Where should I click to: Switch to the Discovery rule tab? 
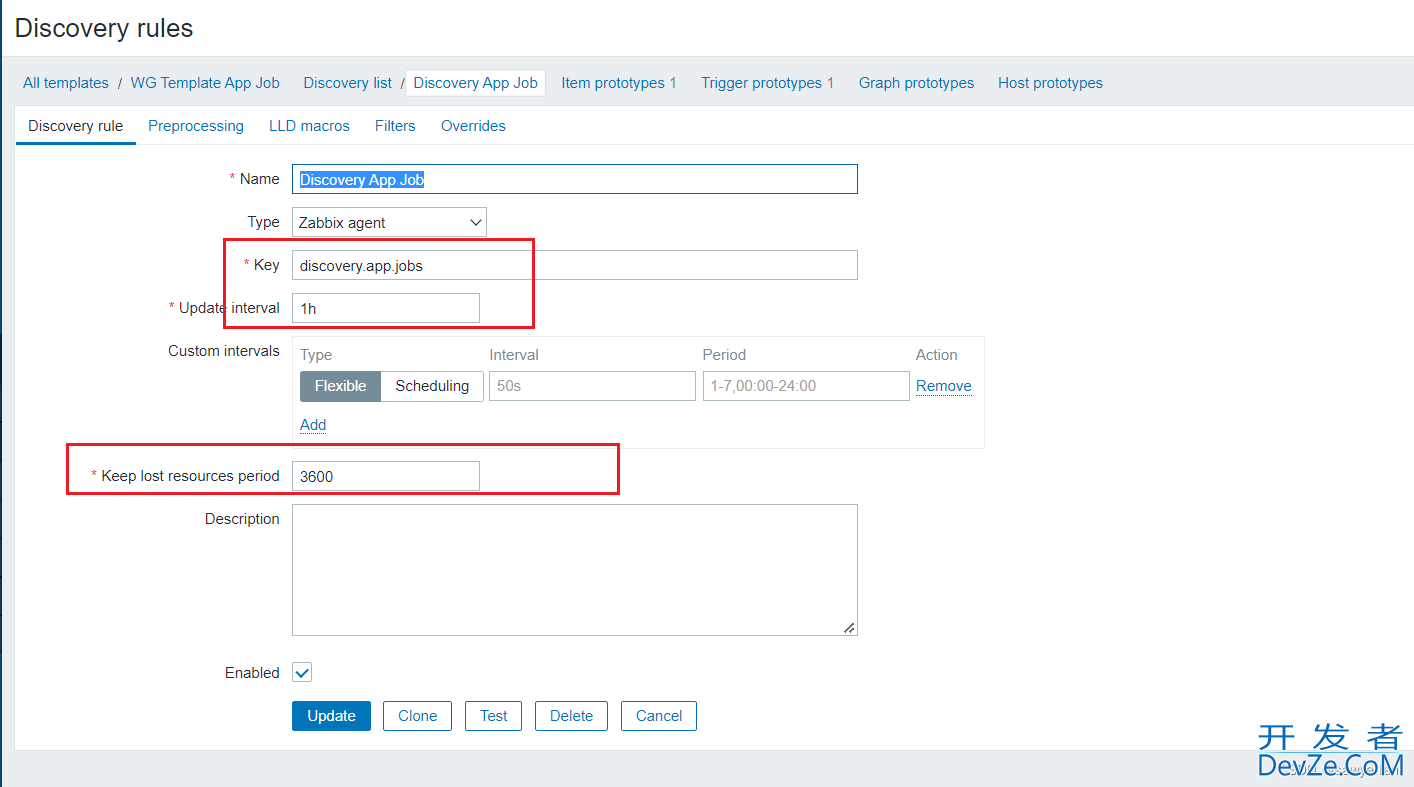pos(76,126)
